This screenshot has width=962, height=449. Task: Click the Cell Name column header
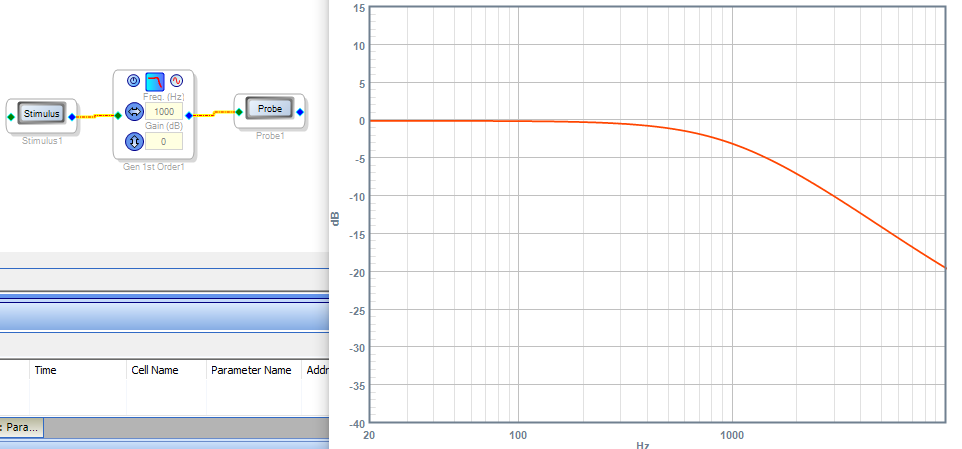click(x=154, y=370)
